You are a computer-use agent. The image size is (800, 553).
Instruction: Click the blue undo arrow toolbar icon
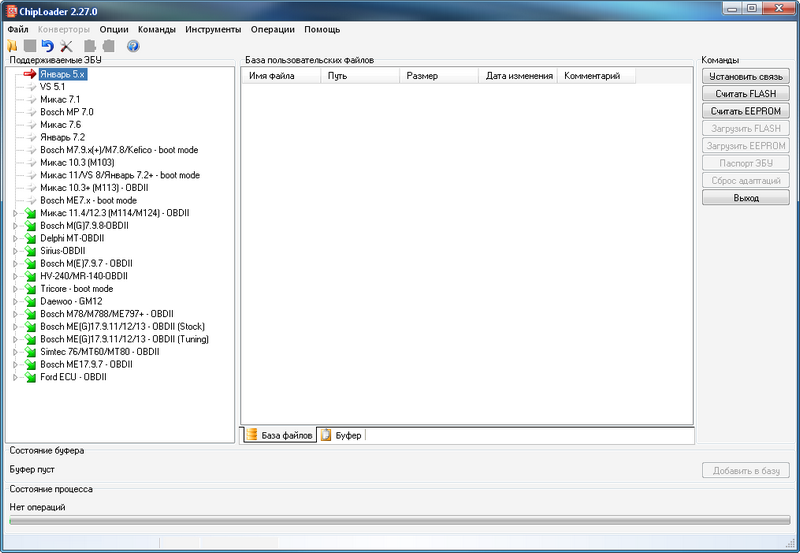47,46
